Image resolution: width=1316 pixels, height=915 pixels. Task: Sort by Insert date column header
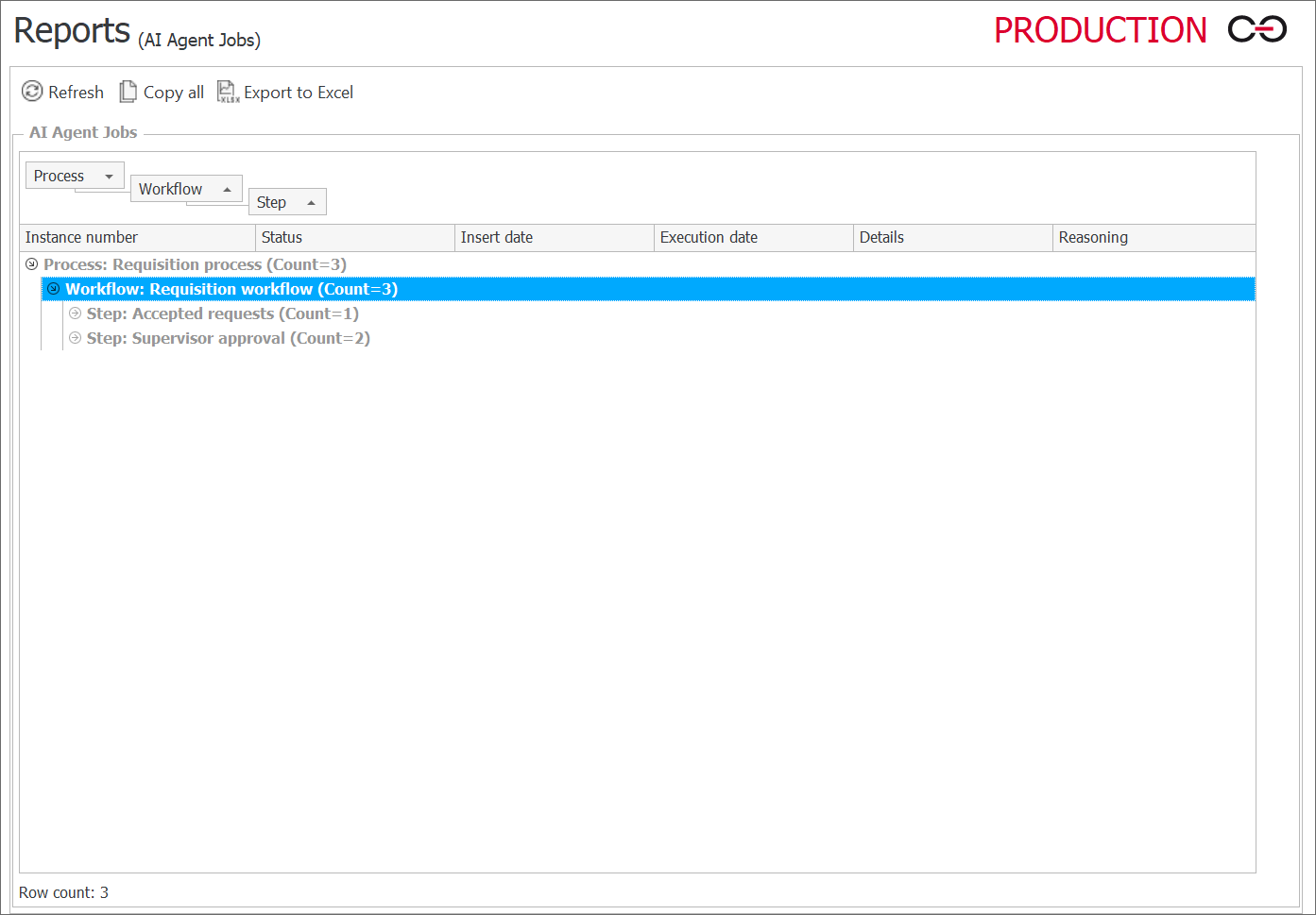[554, 238]
